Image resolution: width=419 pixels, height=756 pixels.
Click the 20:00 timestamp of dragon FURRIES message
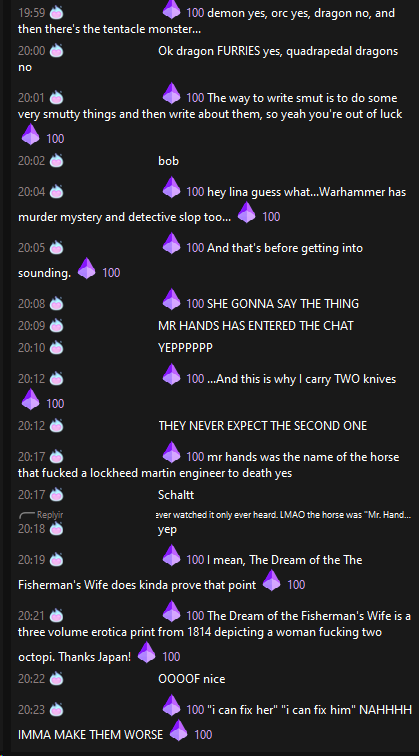(x=31, y=51)
